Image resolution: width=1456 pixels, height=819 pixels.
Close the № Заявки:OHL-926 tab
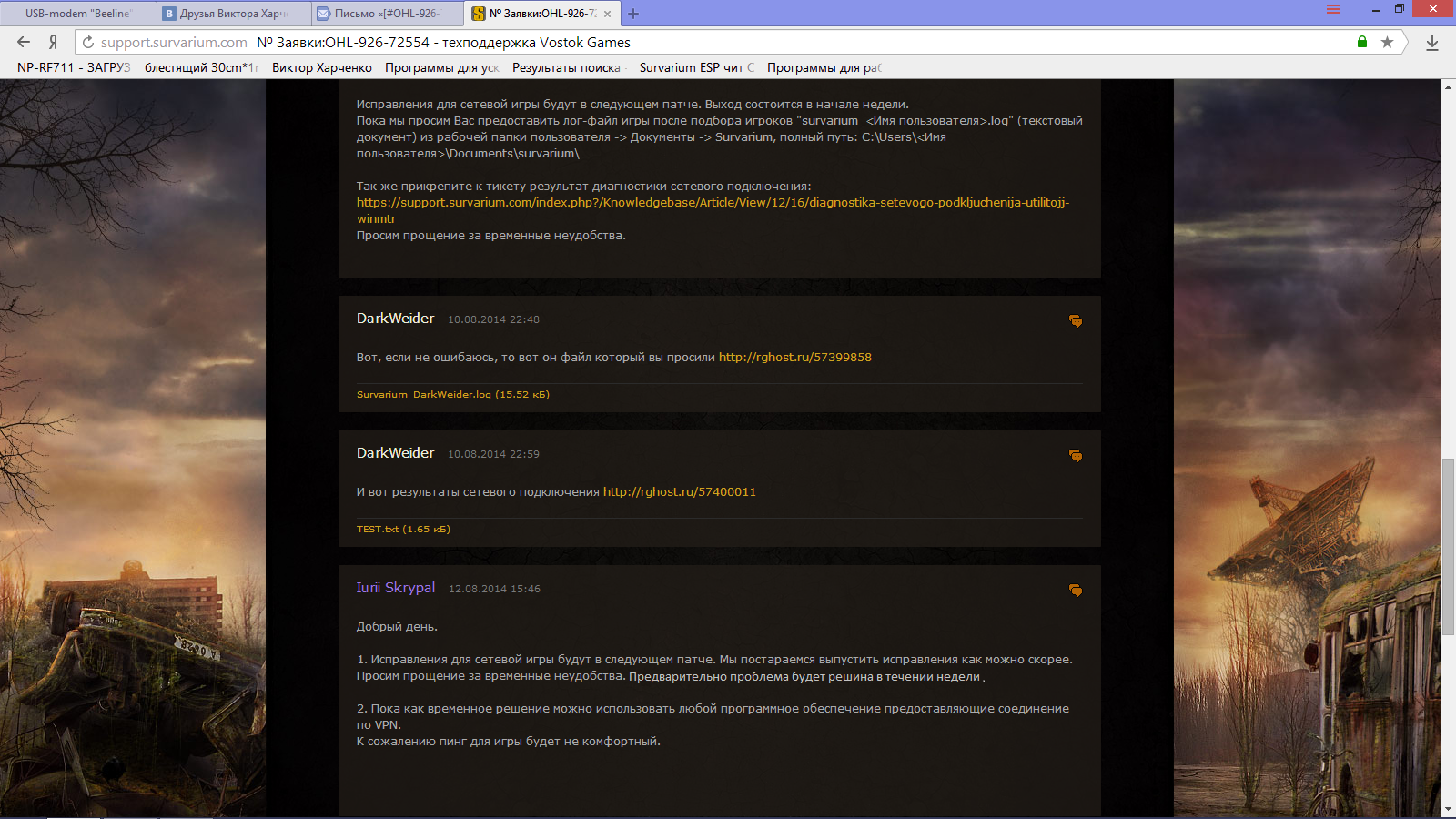pyautogui.click(x=607, y=14)
